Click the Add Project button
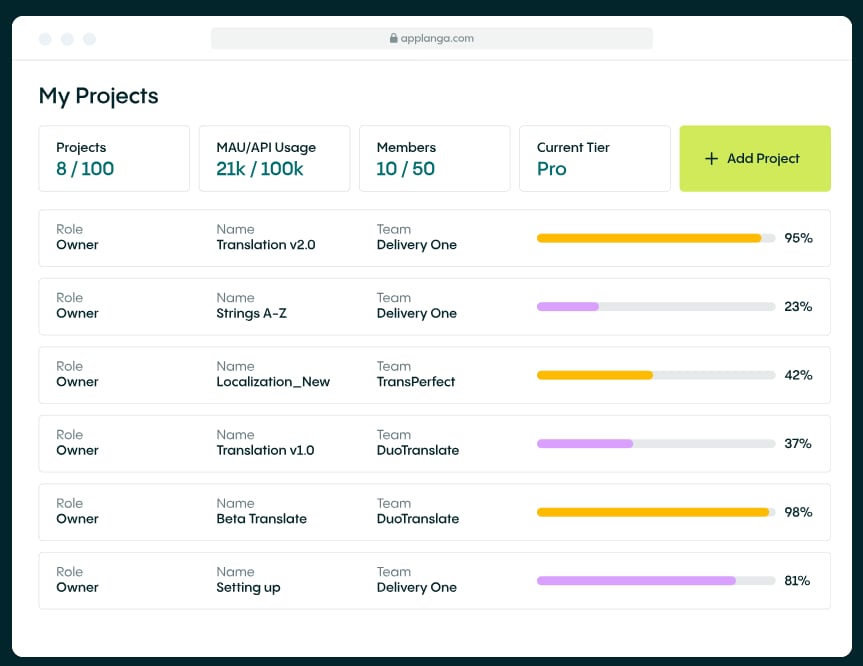The height and width of the screenshot is (666, 863). click(754, 159)
